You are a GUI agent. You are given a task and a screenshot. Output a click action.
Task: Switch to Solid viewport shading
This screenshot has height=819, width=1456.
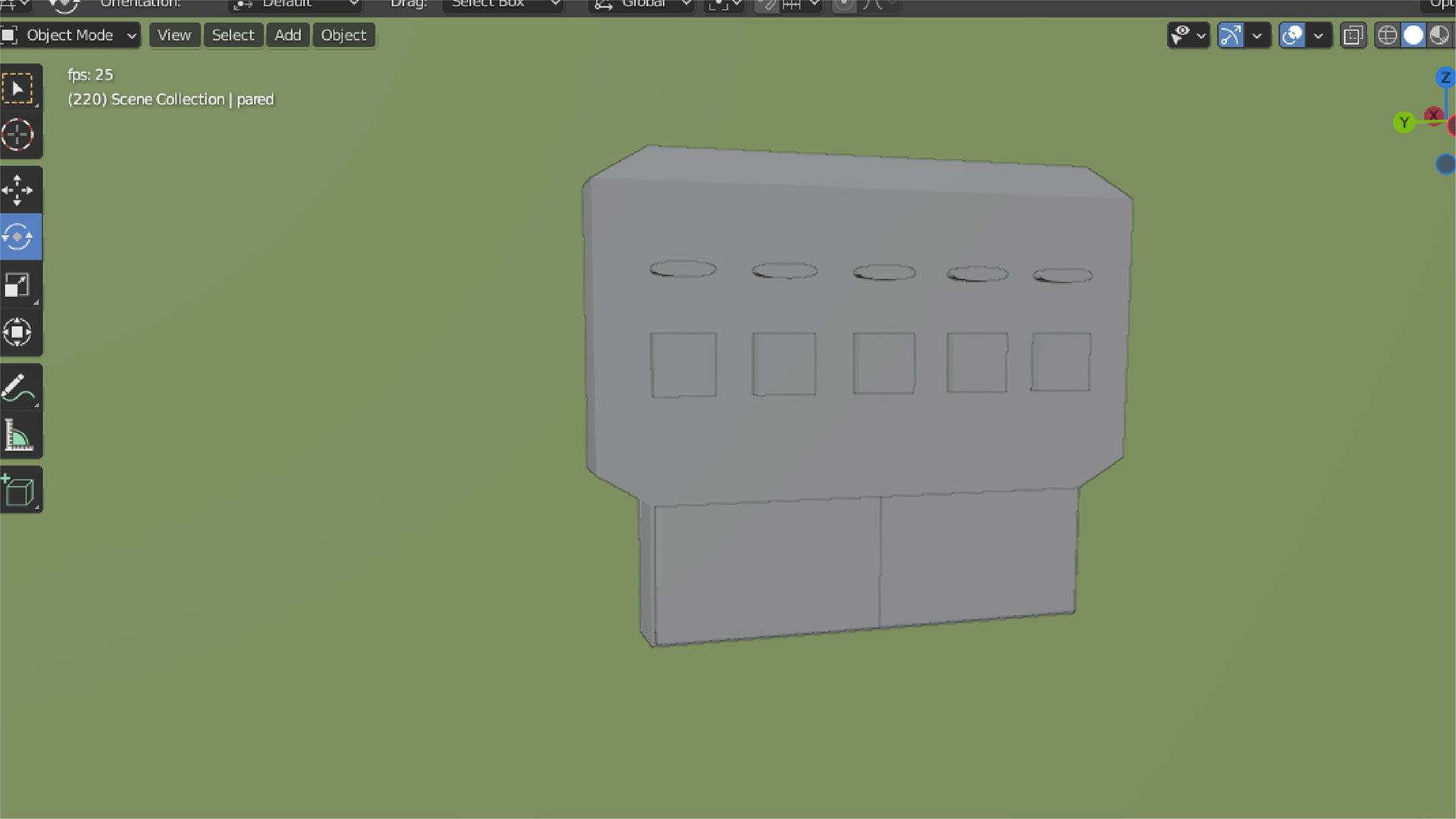[x=1413, y=35]
